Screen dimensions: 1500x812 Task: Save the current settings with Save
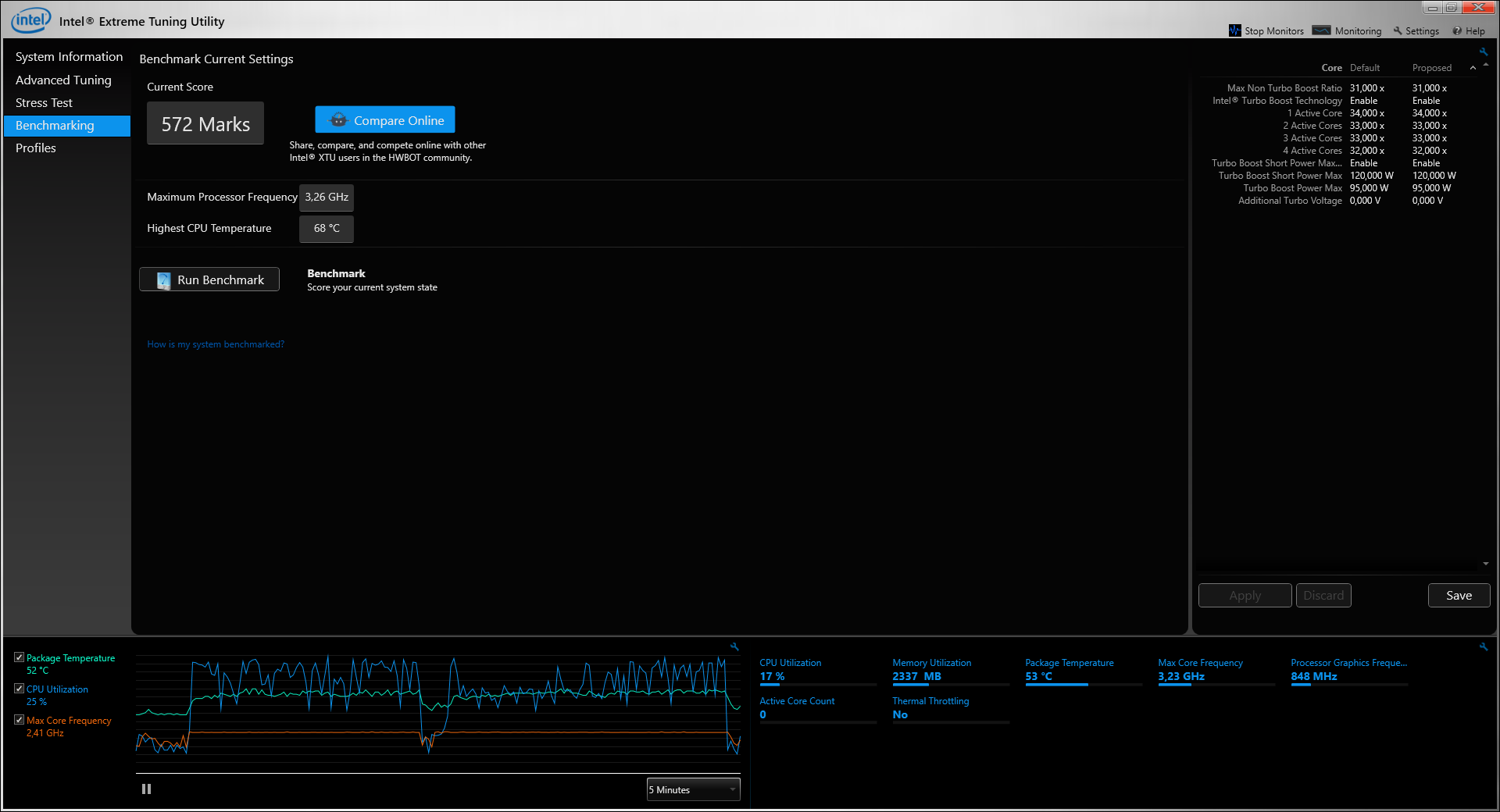(x=1459, y=596)
